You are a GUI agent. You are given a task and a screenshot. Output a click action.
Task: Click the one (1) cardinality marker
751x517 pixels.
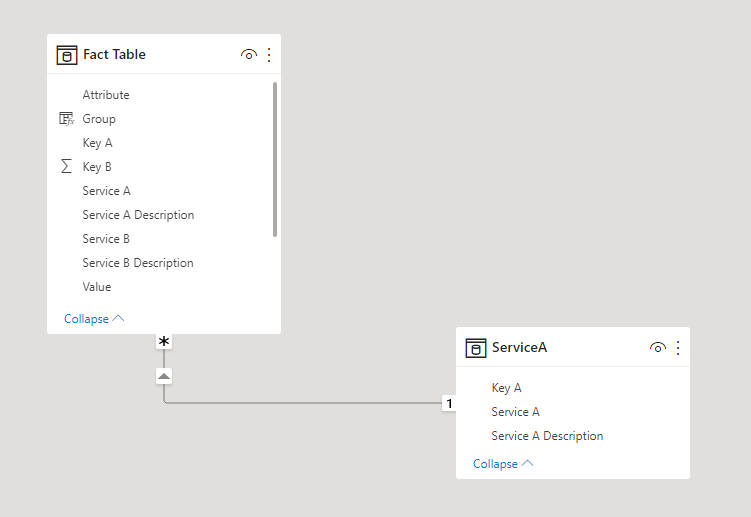[449, 403]
